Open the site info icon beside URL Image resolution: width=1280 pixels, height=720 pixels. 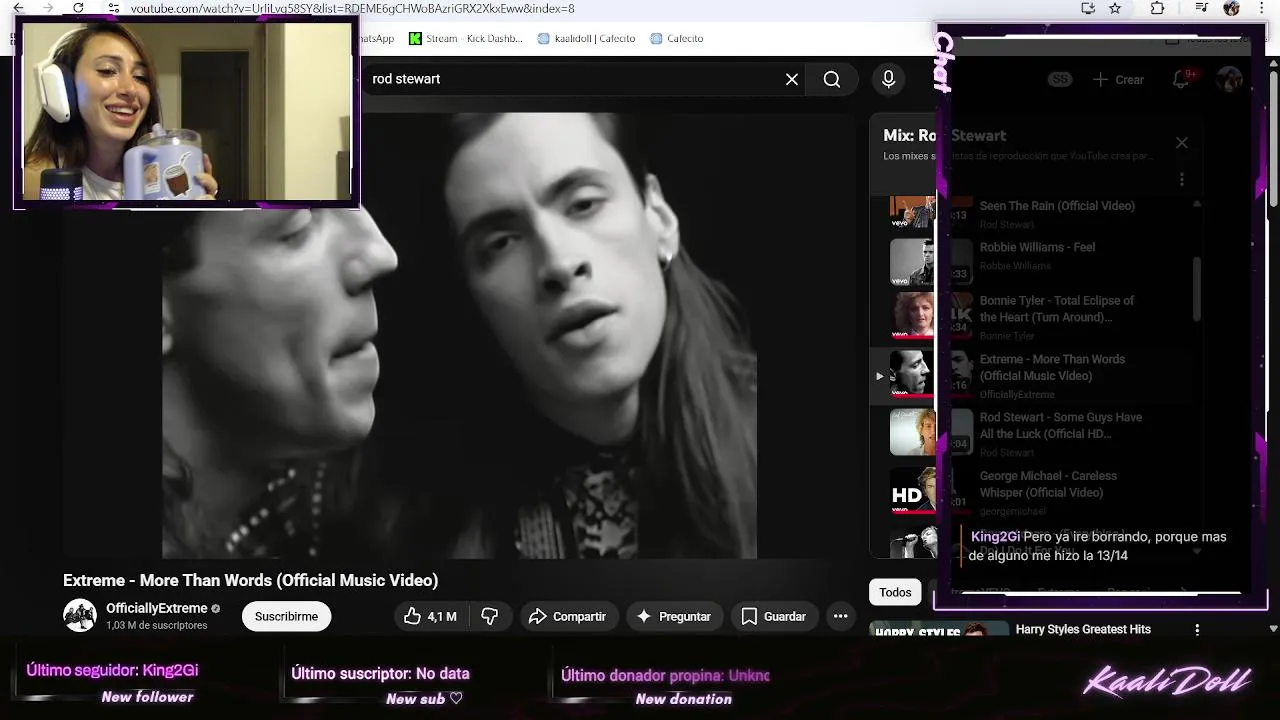point(114,8)
